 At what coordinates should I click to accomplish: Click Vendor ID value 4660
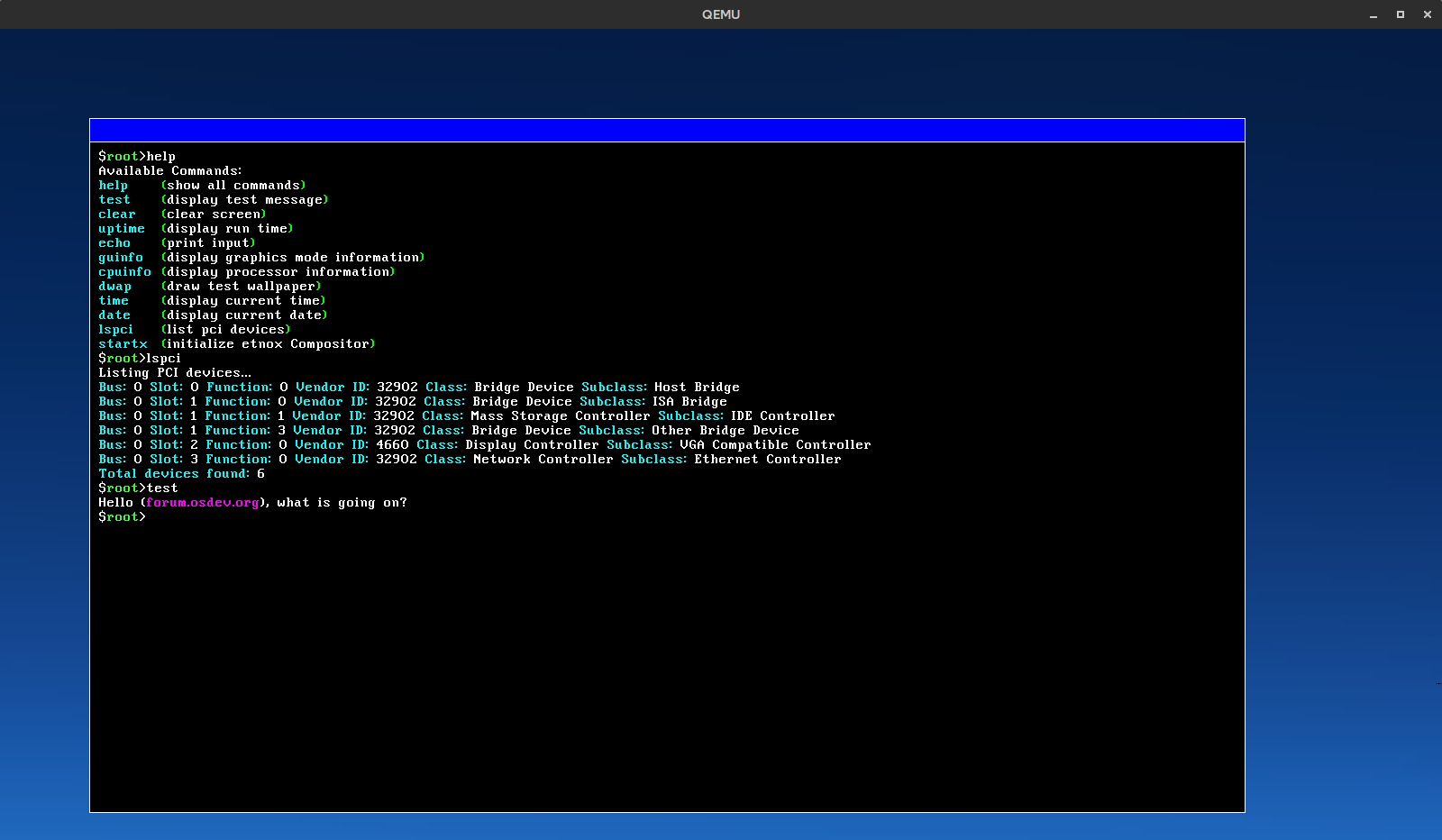point(392,445)
